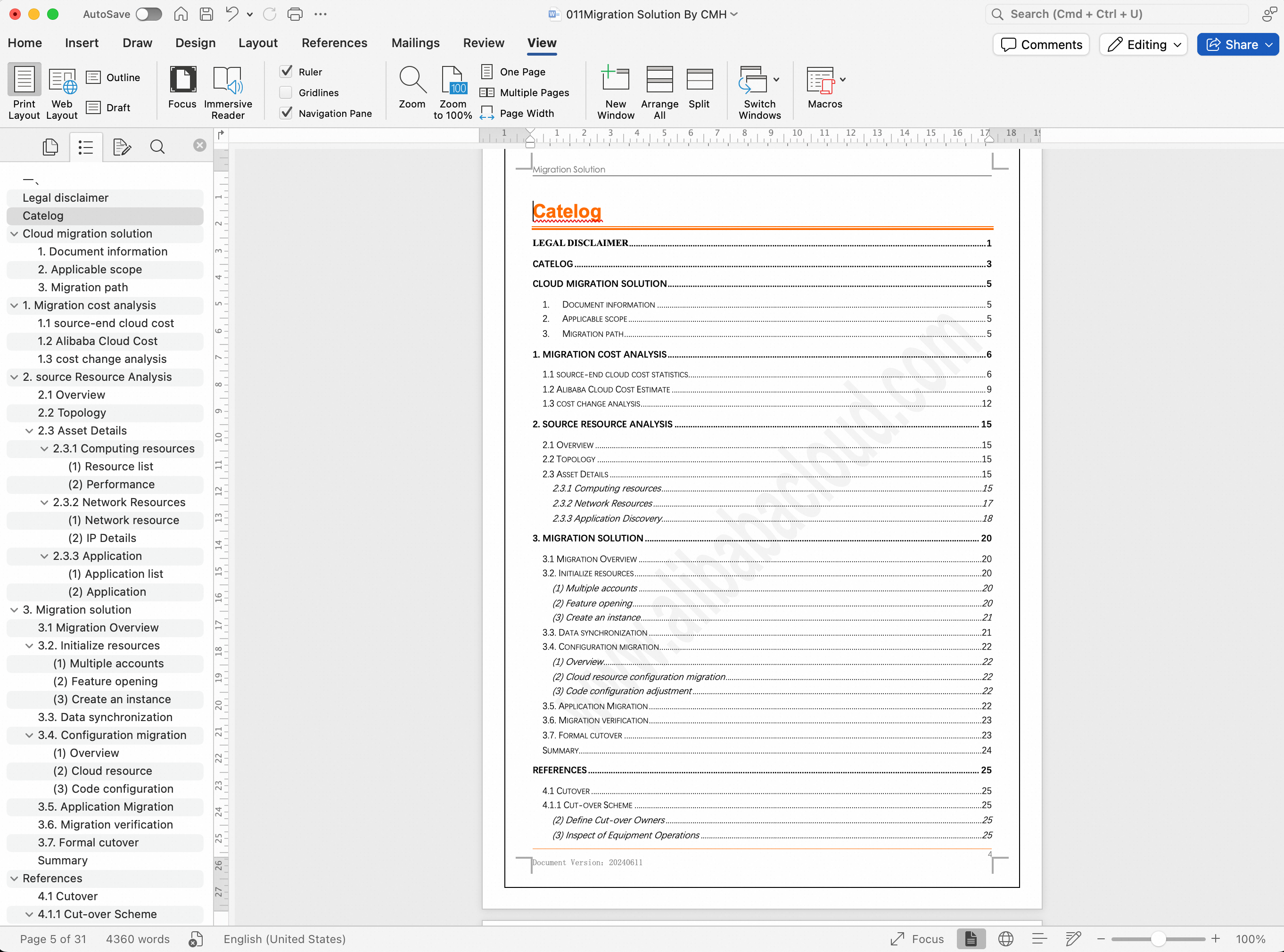
Task: Open thumbnails pane tab in sidebar
Action: point(50,147)
